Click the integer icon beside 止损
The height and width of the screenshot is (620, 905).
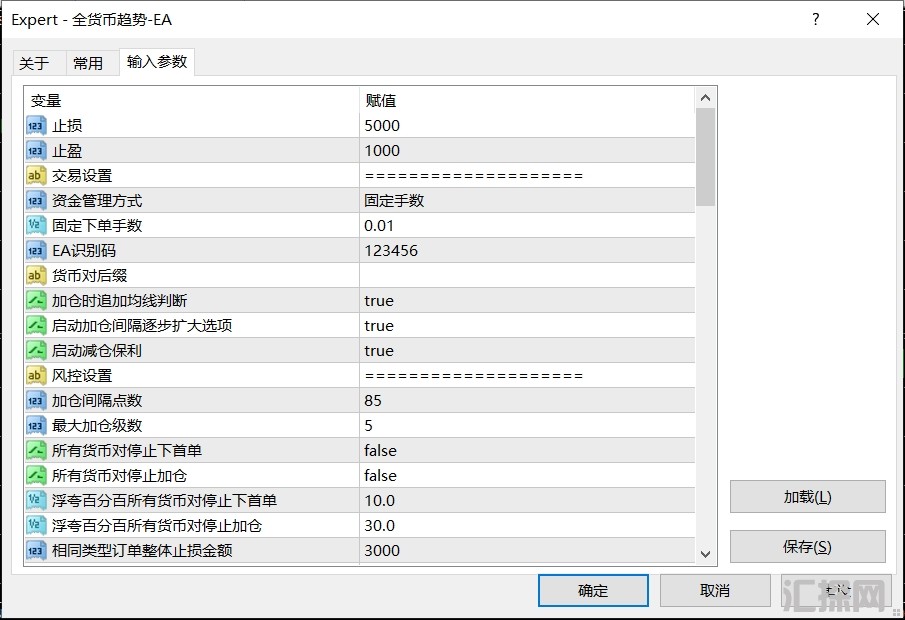tap(36, 126)
